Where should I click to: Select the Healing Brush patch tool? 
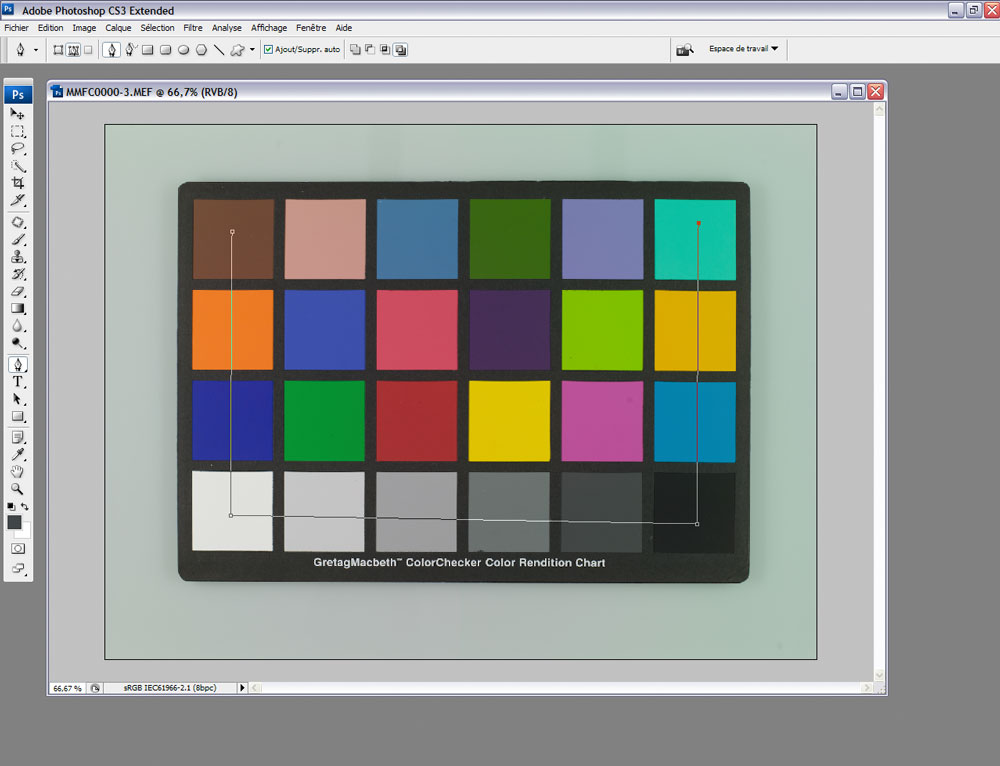click(x=17, y=223)
